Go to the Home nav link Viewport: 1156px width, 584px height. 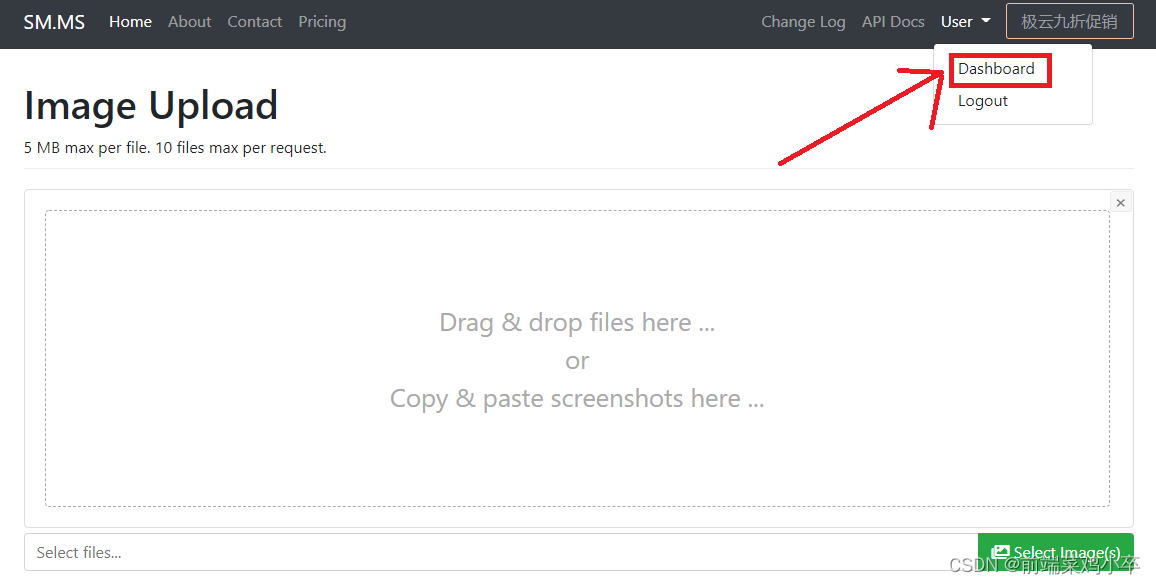pos(130,22)
